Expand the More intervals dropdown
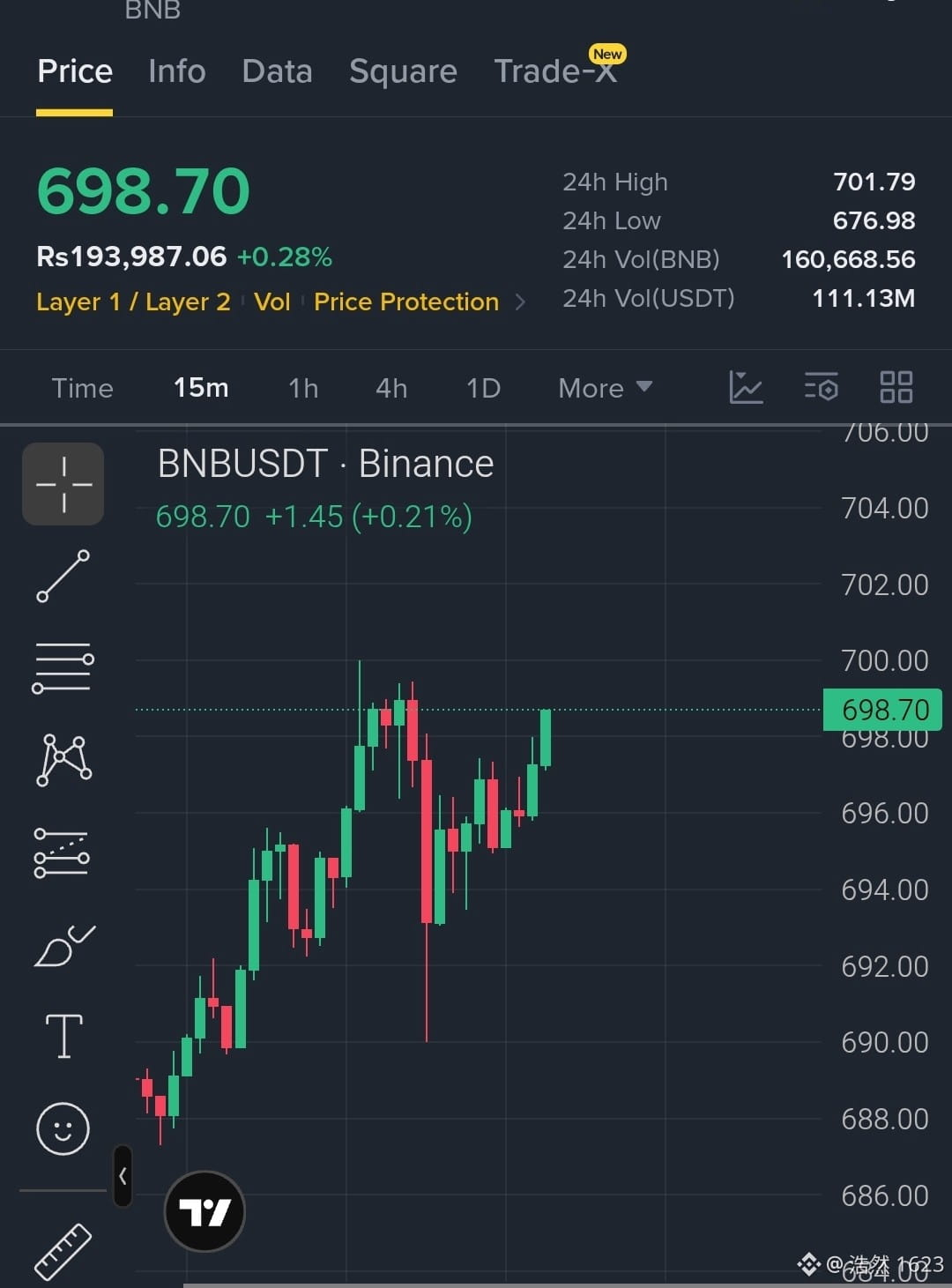Image resolution: width=952 pixels, height=1288 pixels. pos(605,388)
